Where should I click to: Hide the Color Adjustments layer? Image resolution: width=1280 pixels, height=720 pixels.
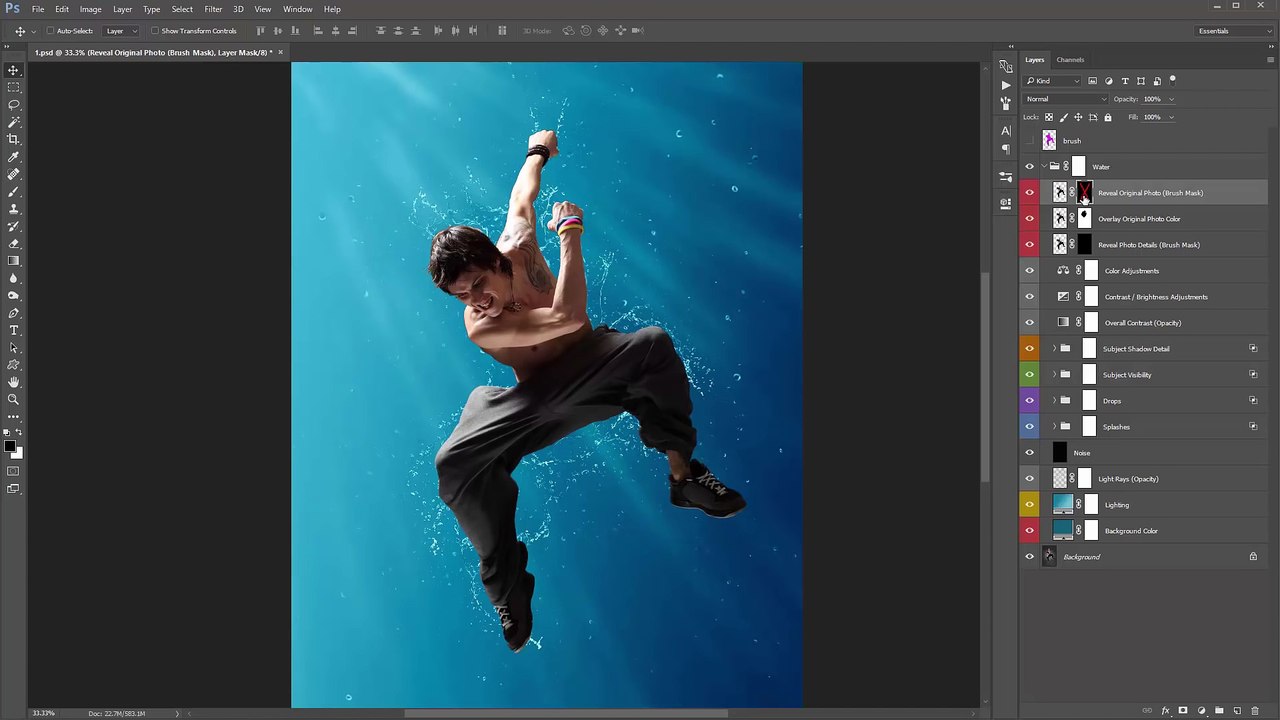1030,271
